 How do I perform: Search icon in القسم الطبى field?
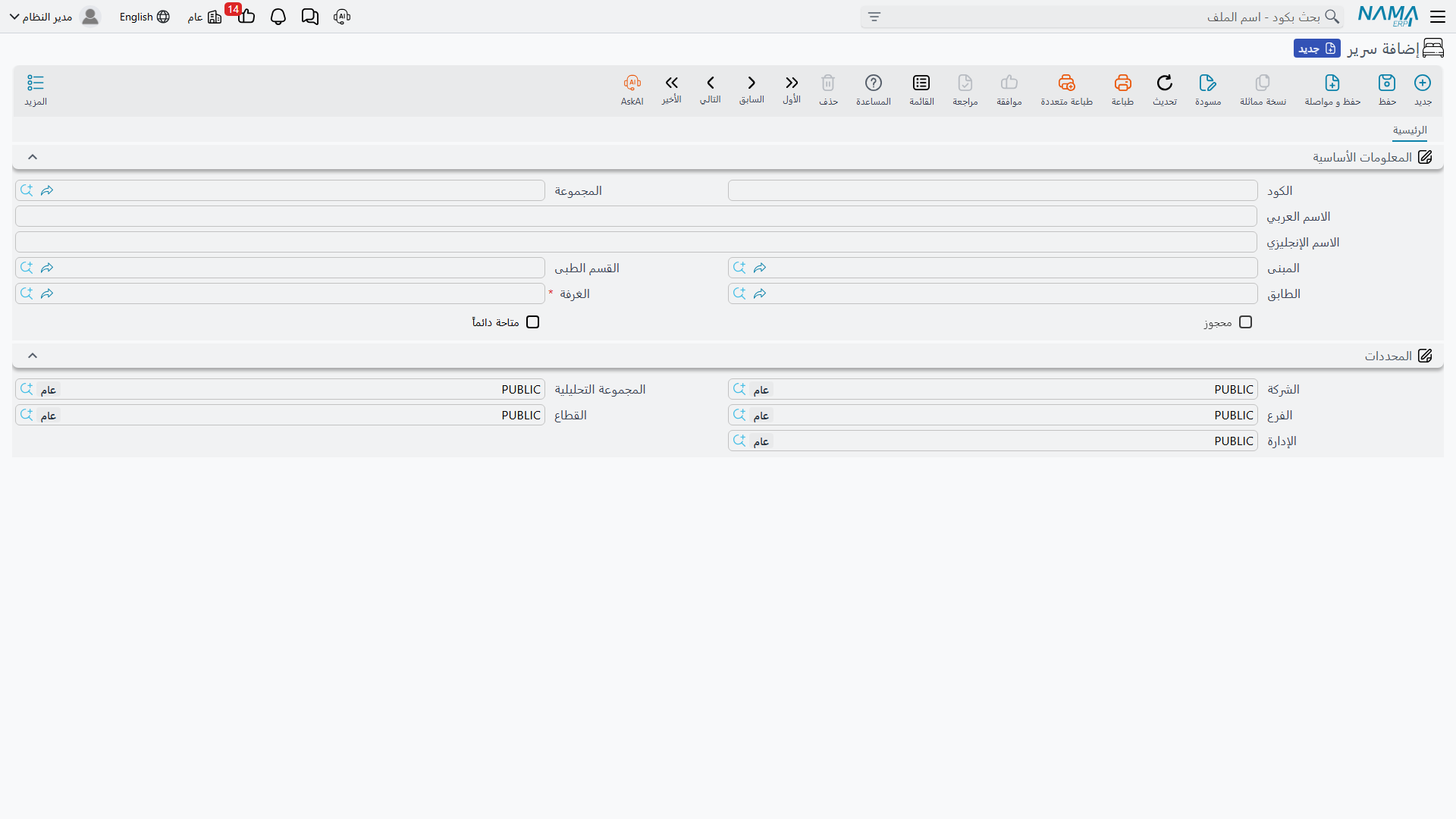(27, 268)
